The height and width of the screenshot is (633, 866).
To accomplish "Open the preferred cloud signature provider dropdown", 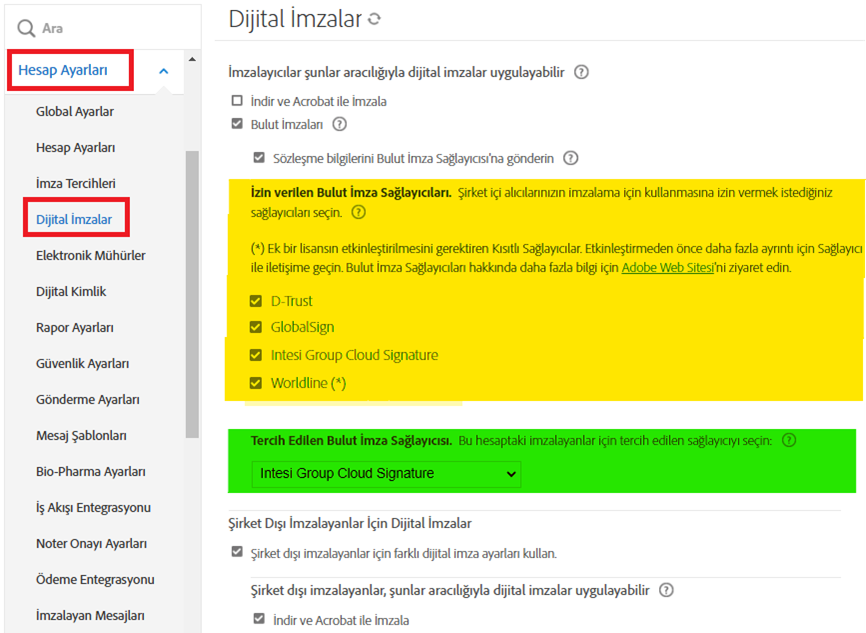I will [386, 473].
